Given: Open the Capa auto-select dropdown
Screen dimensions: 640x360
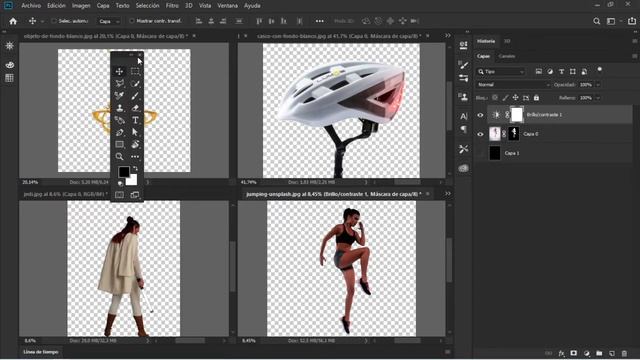Looking at the screenshot, I should pyautogui.click(x=109, y=21).
